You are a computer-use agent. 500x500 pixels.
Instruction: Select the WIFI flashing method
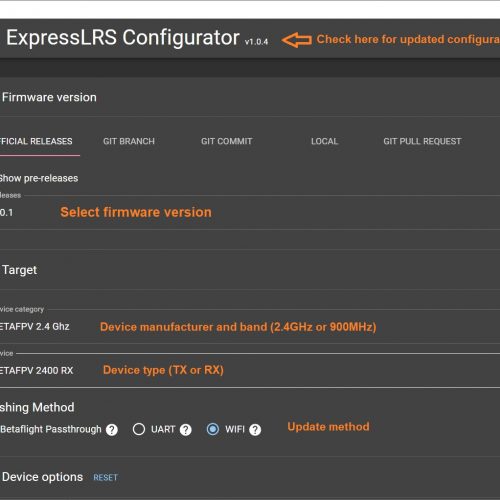tap(213, 429)
